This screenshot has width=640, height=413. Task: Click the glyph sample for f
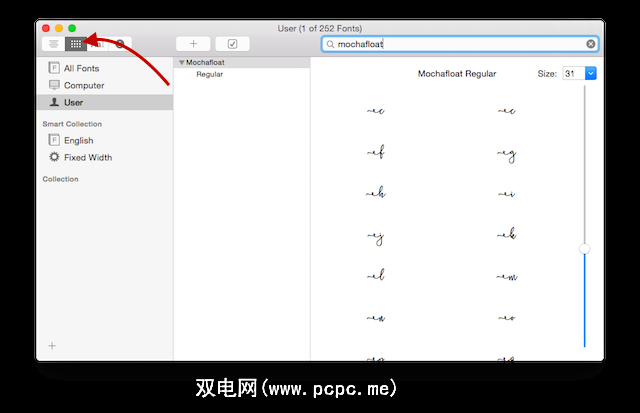coord(376,152)
